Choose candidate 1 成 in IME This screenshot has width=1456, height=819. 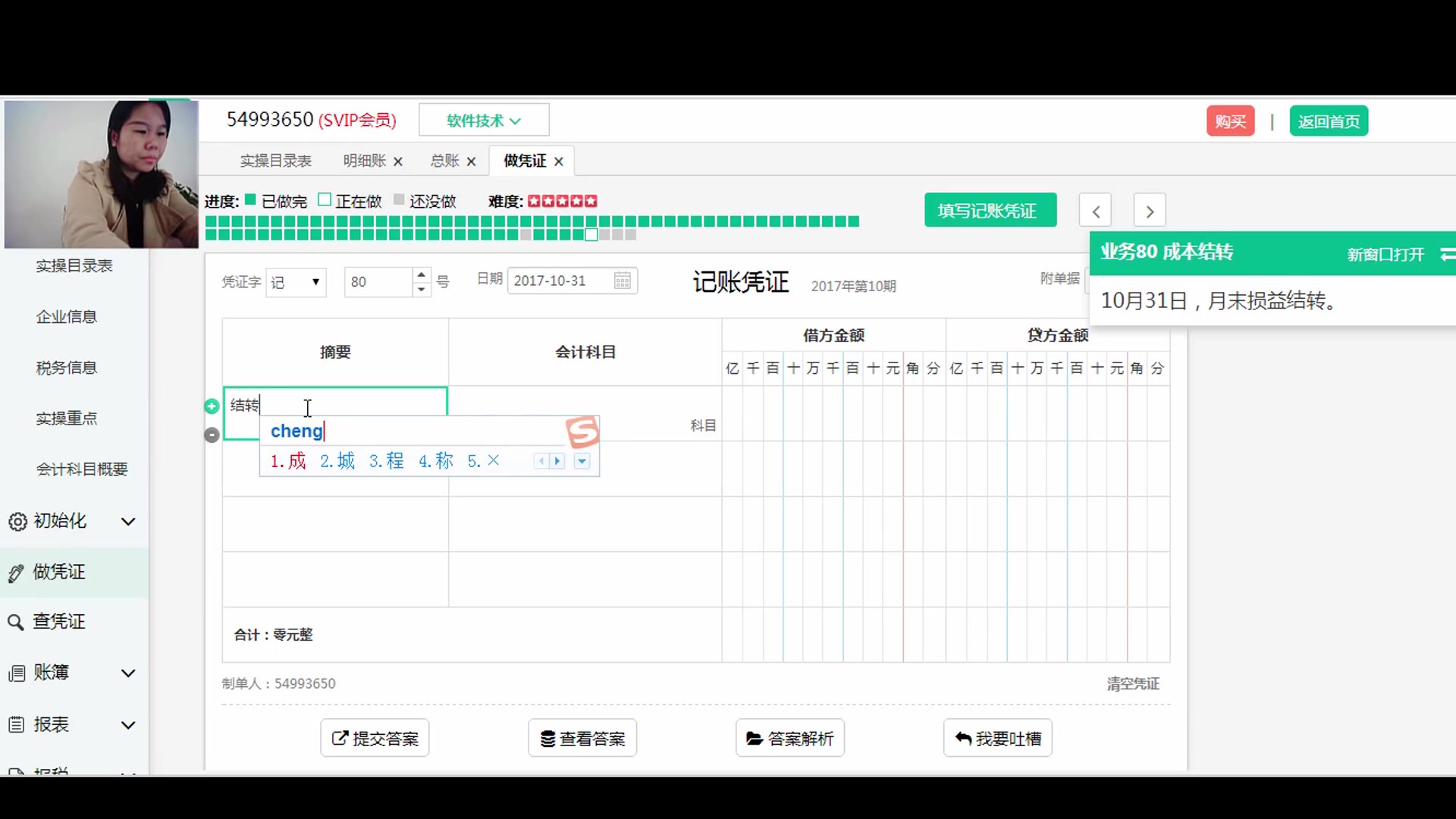coord(288,461)
